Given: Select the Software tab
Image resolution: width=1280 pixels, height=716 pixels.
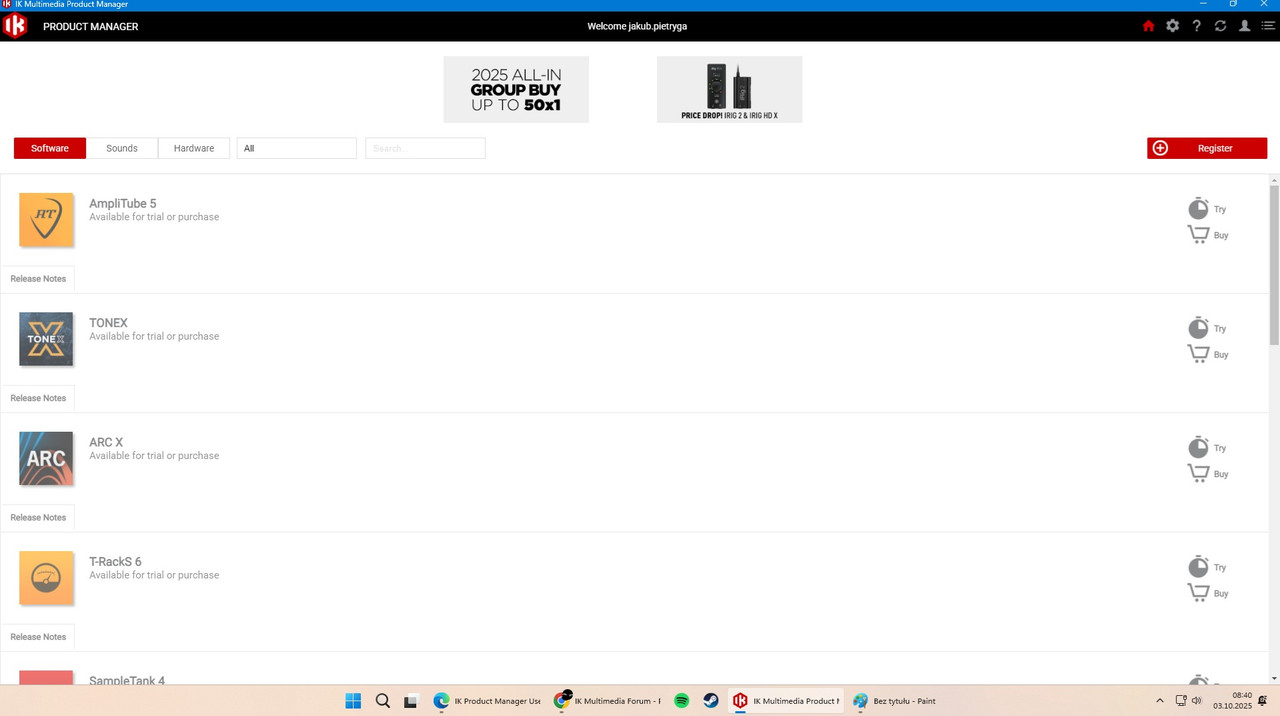Looking at the screenshot, I should 50,148.
